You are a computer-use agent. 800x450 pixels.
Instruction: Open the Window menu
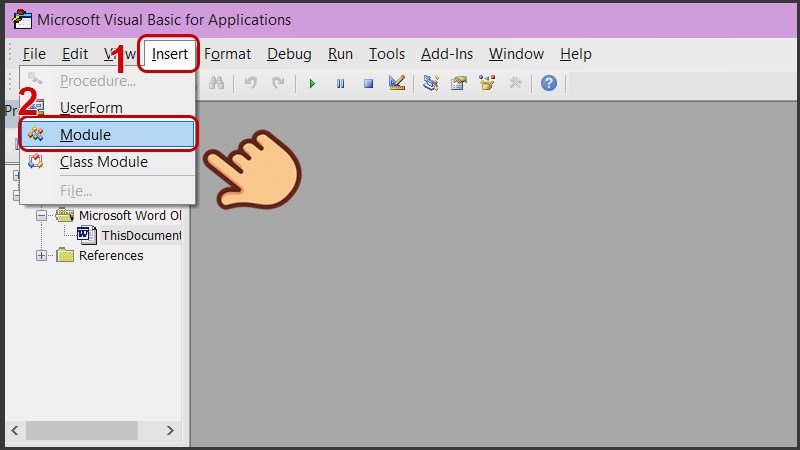(x=516, y=54)
